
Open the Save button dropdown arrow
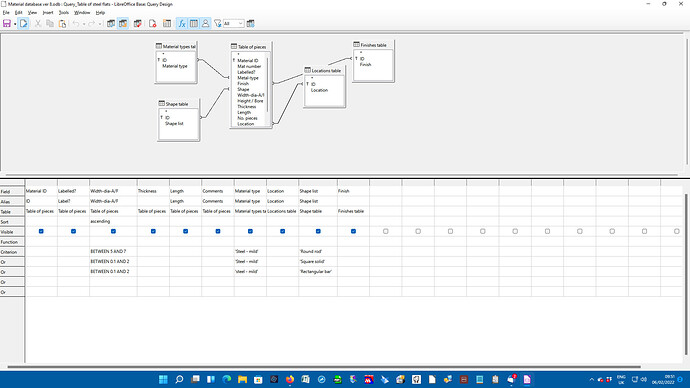click(15, 24)
